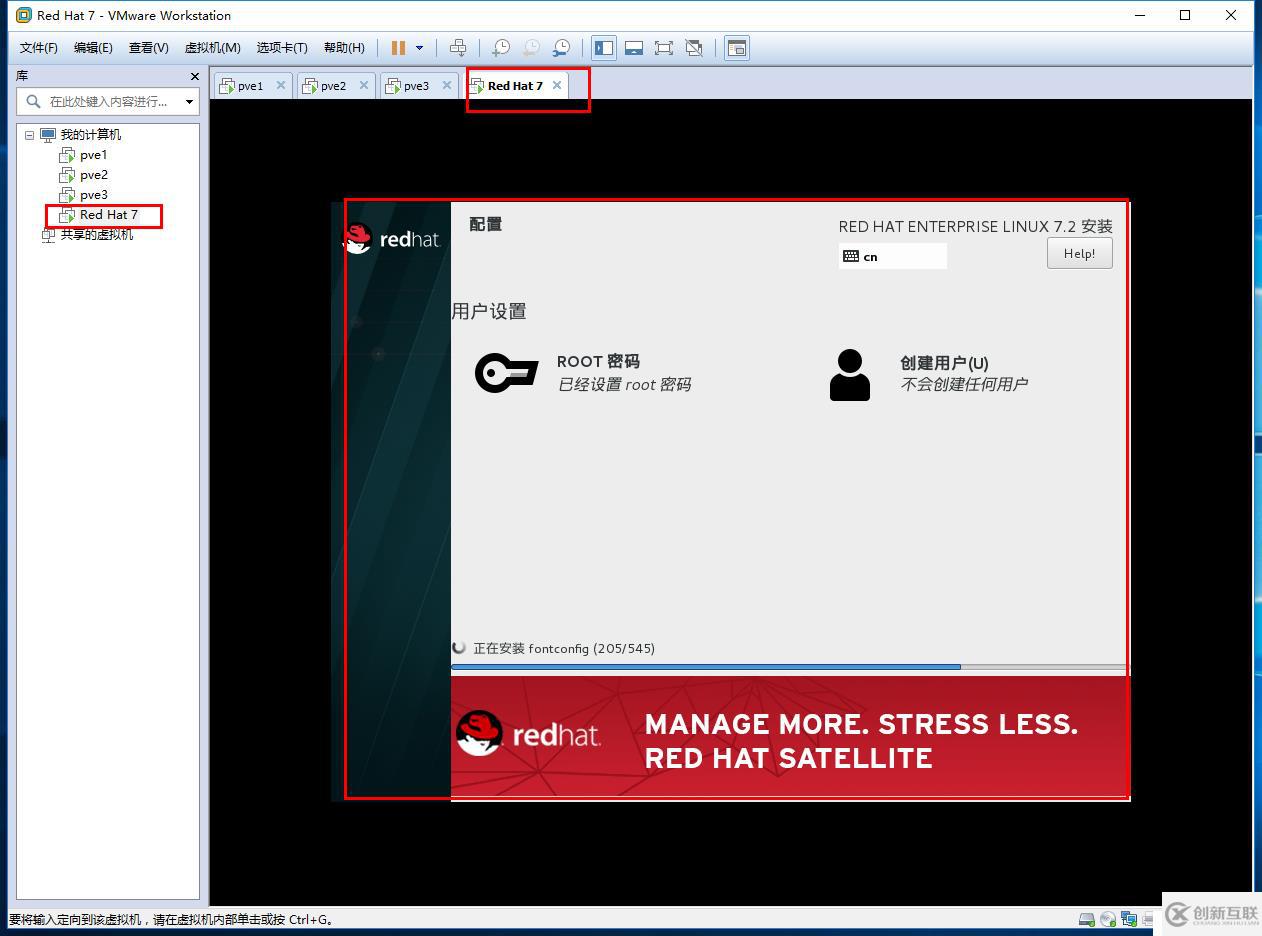The height and width of the screenshot is (936, 1262).
Task: Close the pve1 tab
Action: (x=281, y=85)
